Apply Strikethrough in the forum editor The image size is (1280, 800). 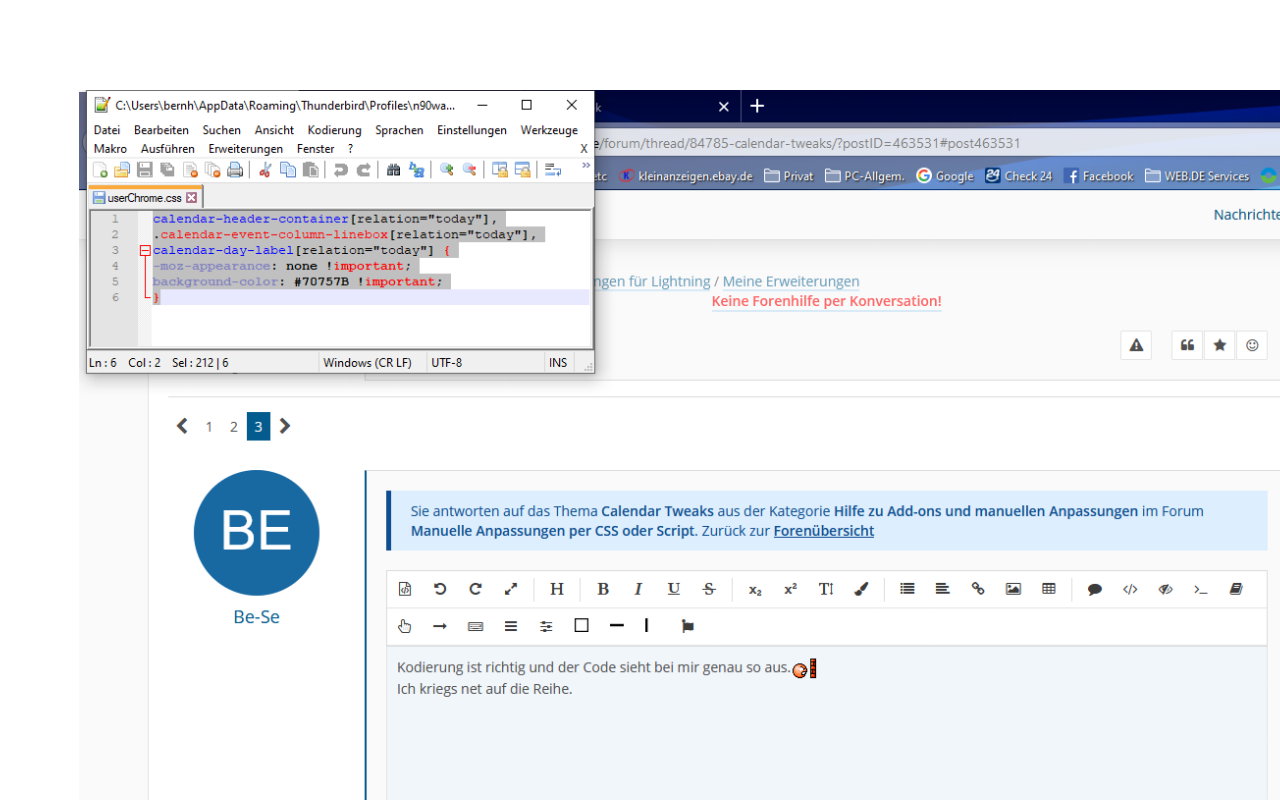(709, 589)
